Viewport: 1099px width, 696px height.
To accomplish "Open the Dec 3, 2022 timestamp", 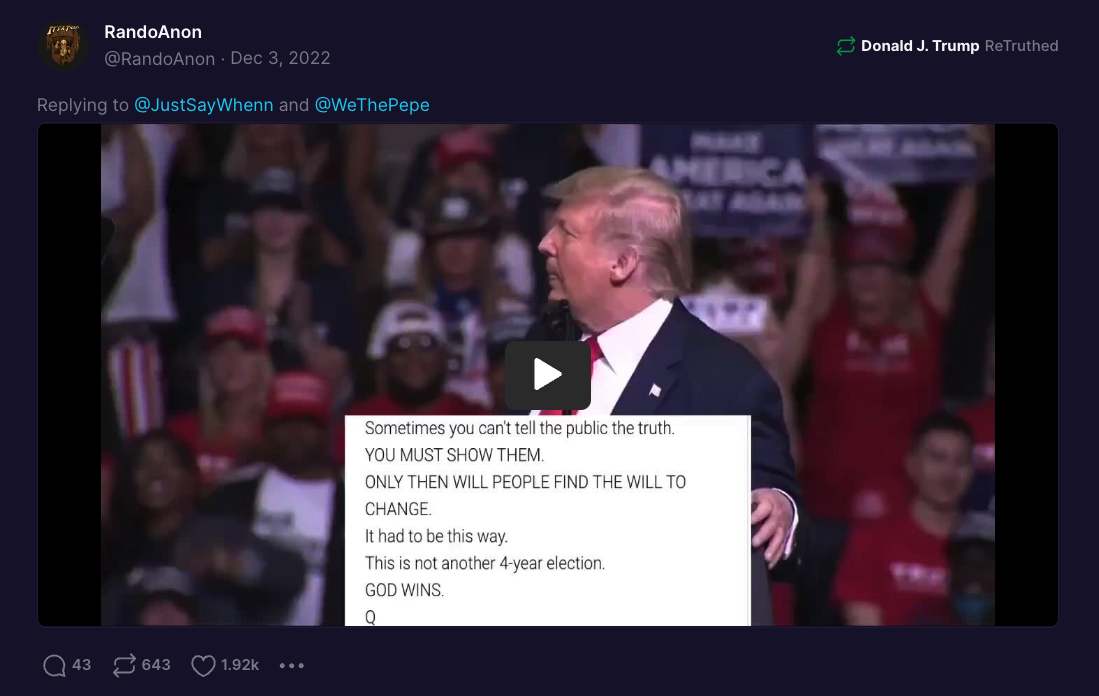I will click(280, 58).
